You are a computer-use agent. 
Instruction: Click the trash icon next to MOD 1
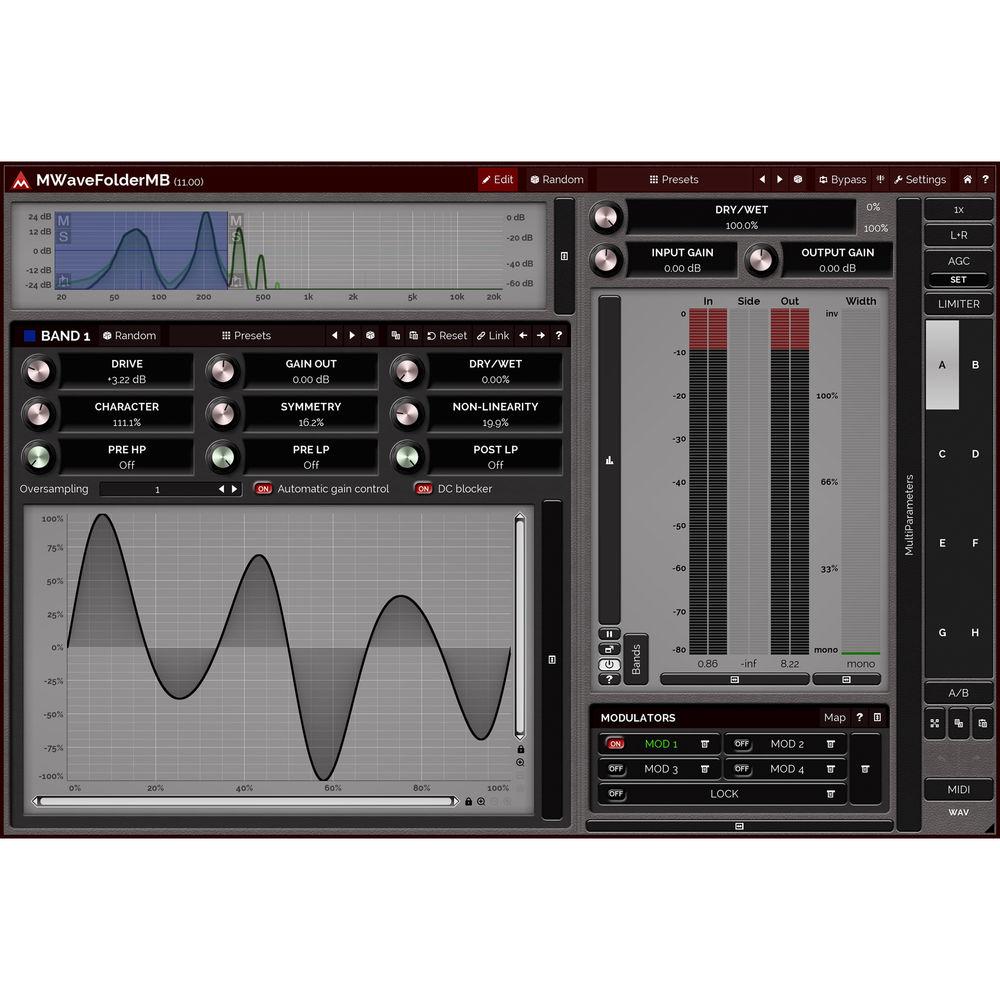705,744
